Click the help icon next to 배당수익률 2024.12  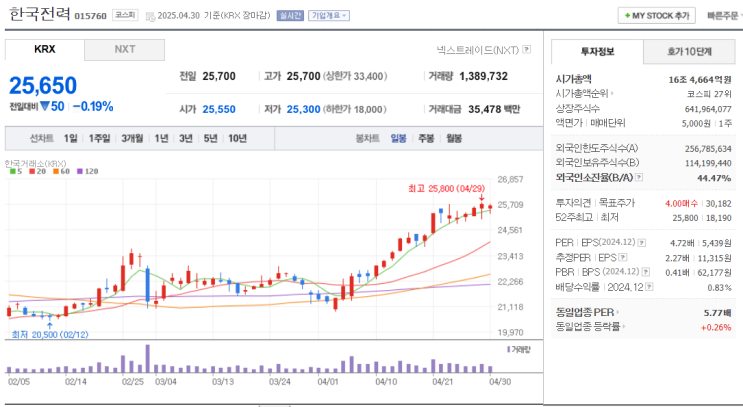tap(650, 287)
